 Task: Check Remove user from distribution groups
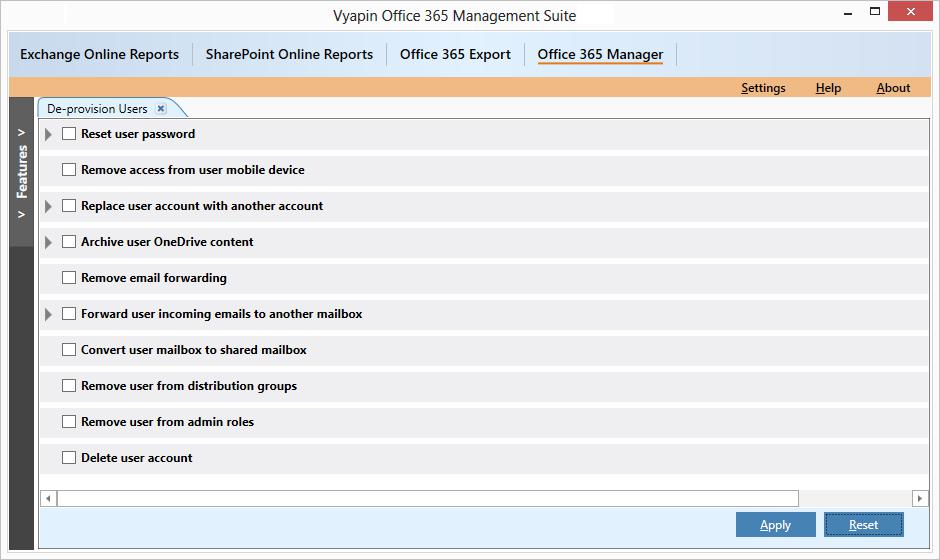pos(69,386)
